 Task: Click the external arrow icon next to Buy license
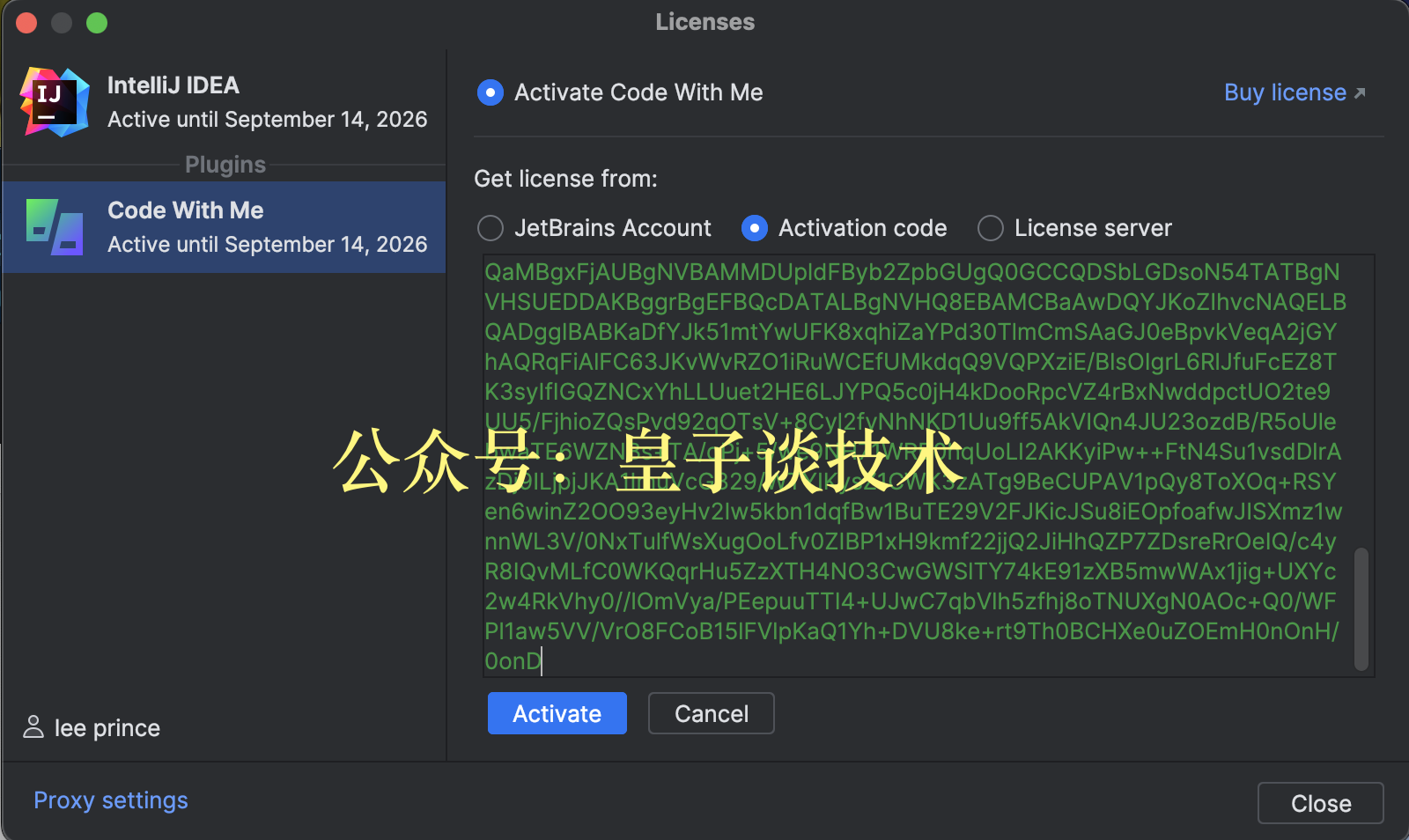pyautogui.click(x=1360, y=93)
